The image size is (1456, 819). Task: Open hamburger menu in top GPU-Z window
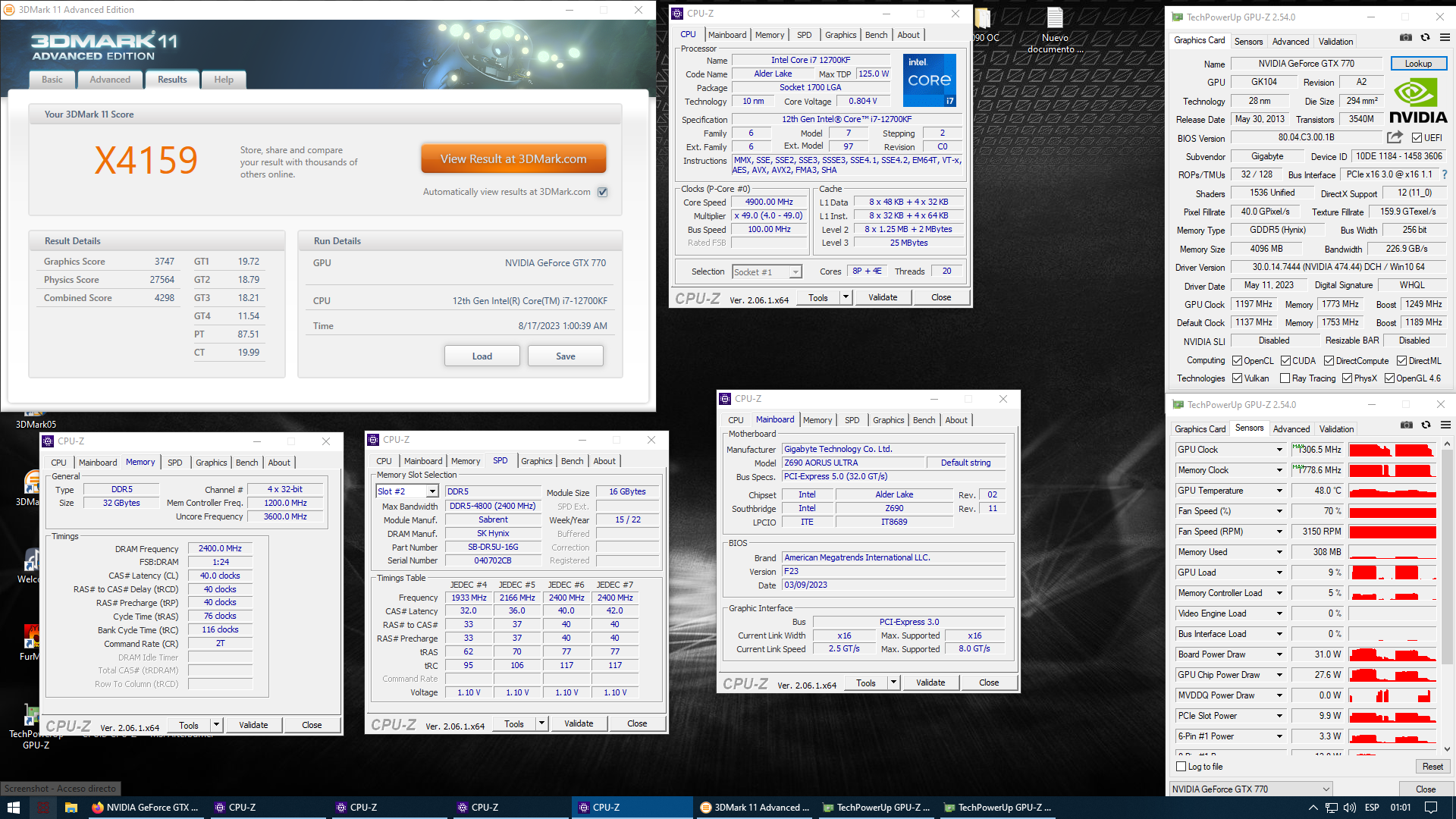point(1445,37)
